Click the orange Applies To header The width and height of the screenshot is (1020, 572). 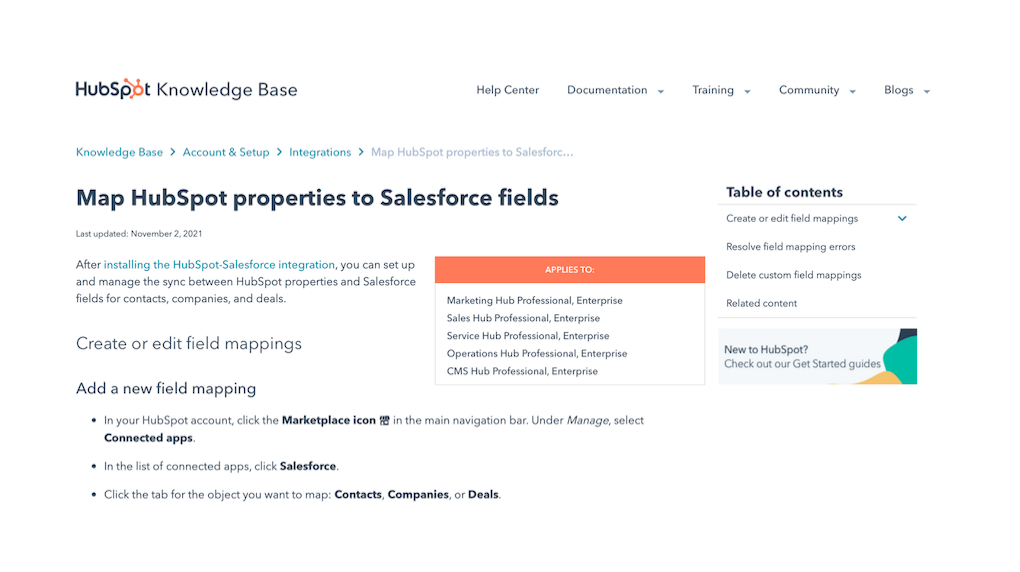(569, 270)
